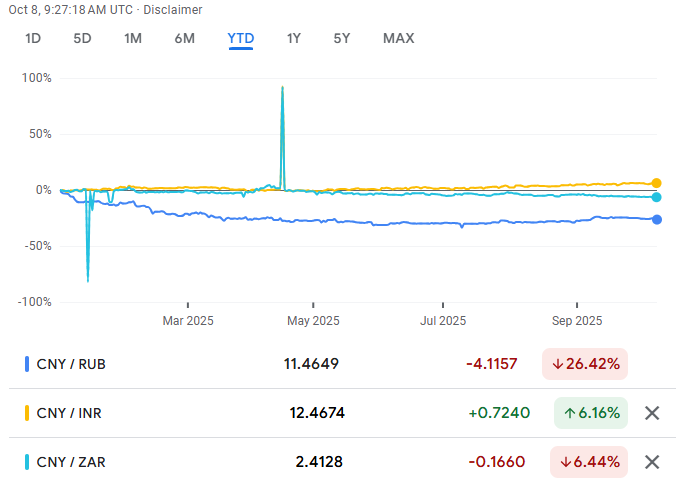This screenshot has width=682, height=480.
Task: Click the YTD range tab
Action: click(240, 39)
